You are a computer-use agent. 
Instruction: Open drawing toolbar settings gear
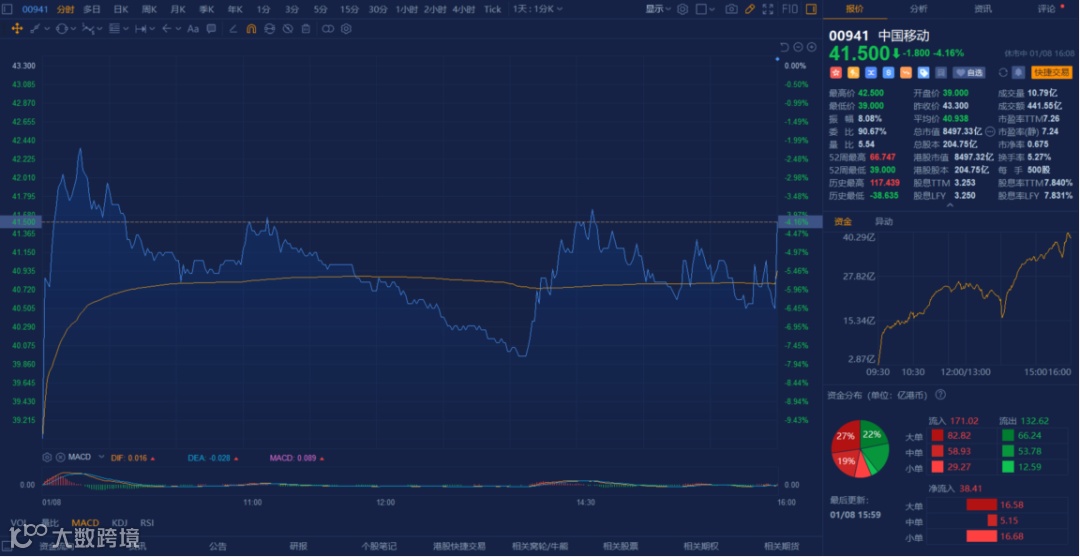[x=346, y=29]
